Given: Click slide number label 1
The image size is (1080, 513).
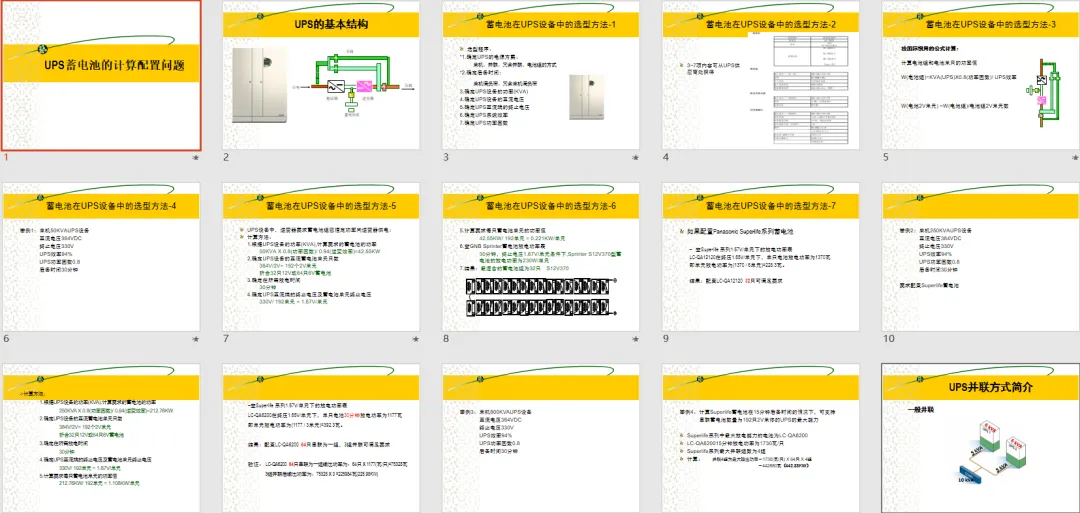Looking at the screenshot, I should pyautogui.click(x=6, y=158).
